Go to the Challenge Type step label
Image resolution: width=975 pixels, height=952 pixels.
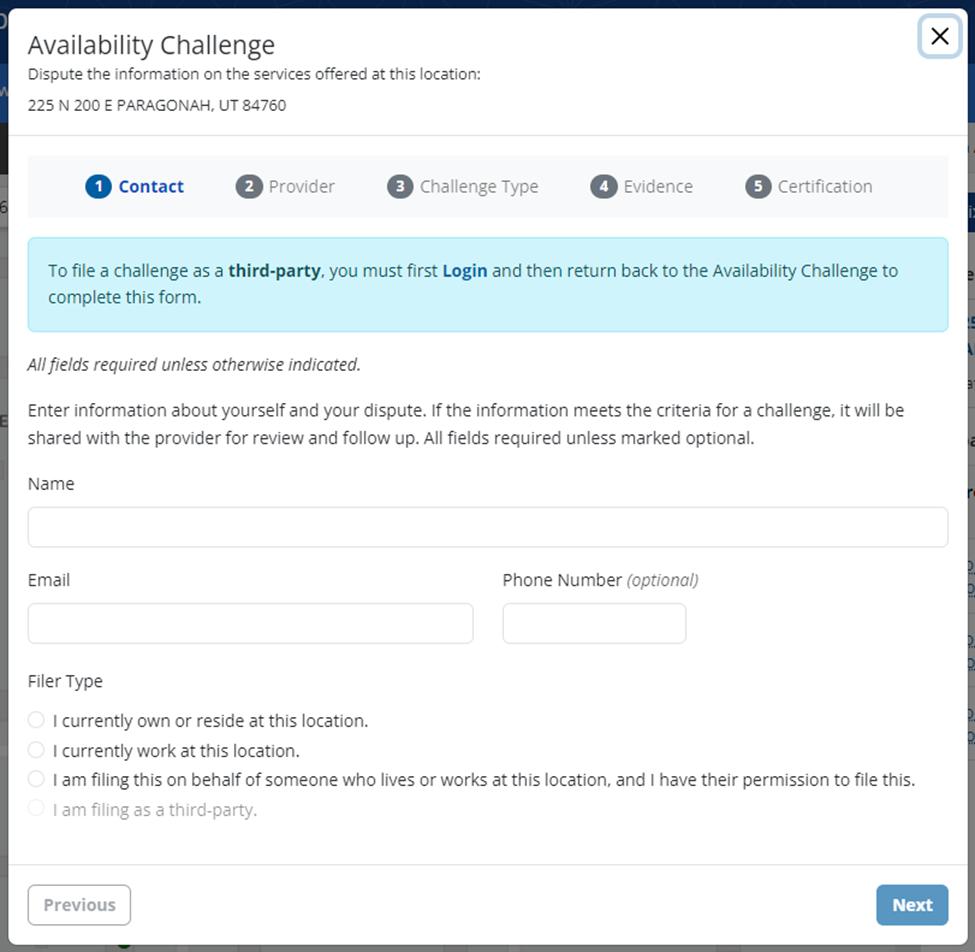point(479,187)
